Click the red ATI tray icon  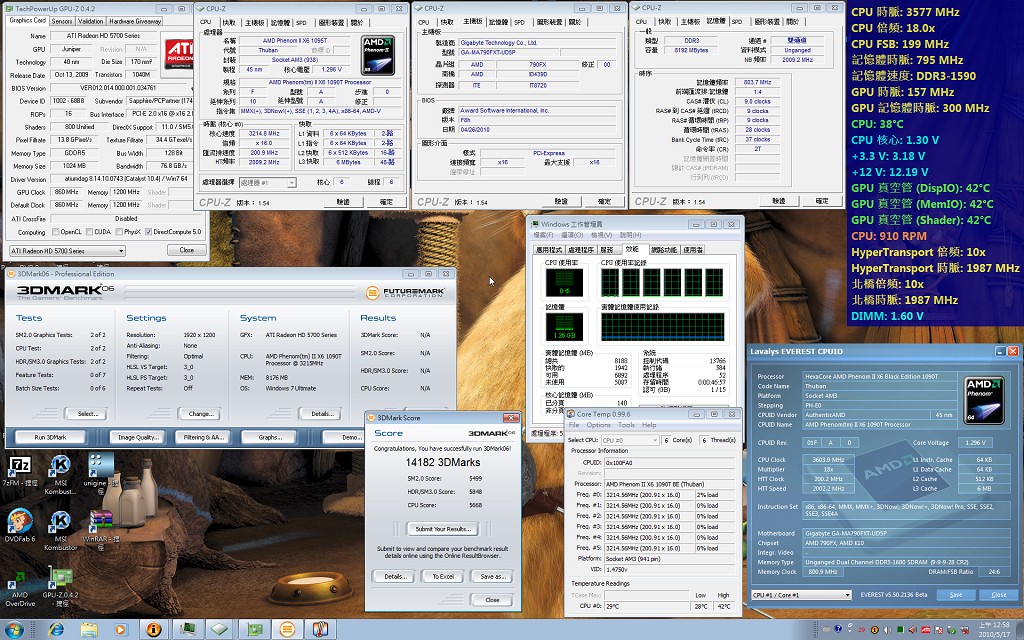tap(925, 630)
